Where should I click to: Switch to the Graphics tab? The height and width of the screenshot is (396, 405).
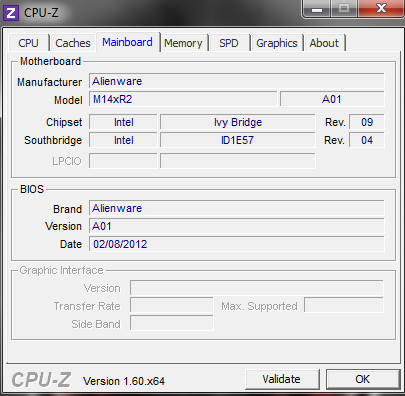(277, 43)
